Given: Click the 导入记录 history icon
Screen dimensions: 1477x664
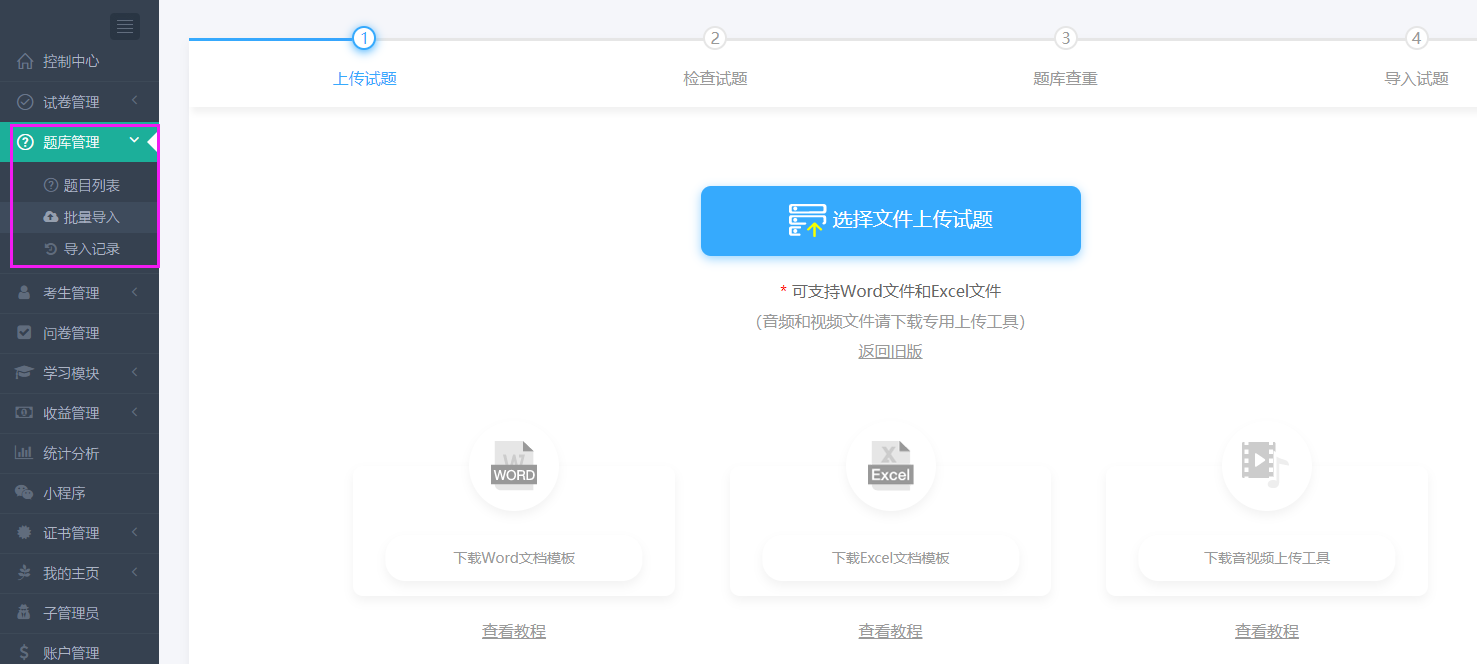Looking at the screenshot, I should [51, 249].
